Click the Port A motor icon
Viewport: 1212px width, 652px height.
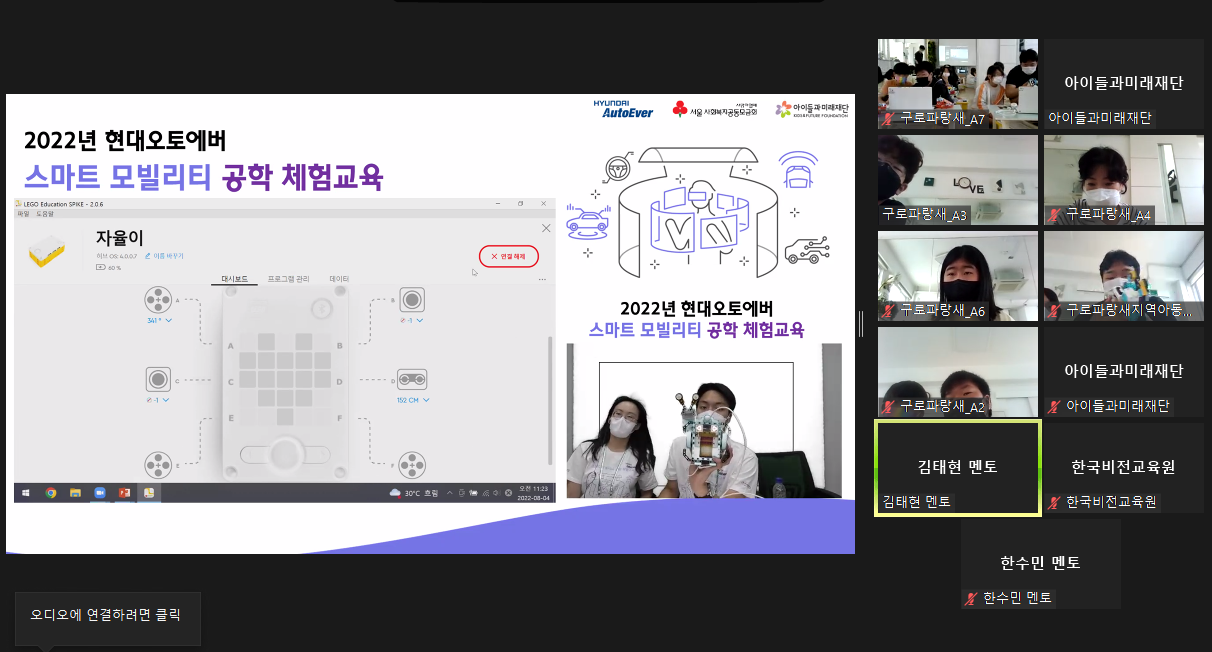point(158,300)
